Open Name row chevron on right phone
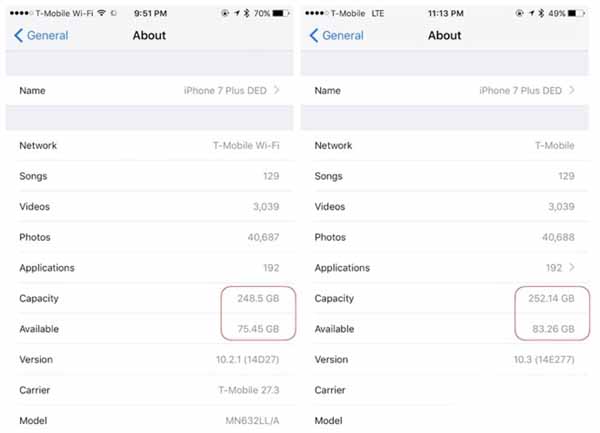This screenshot has height=433, width=600. tap(572, 91)
